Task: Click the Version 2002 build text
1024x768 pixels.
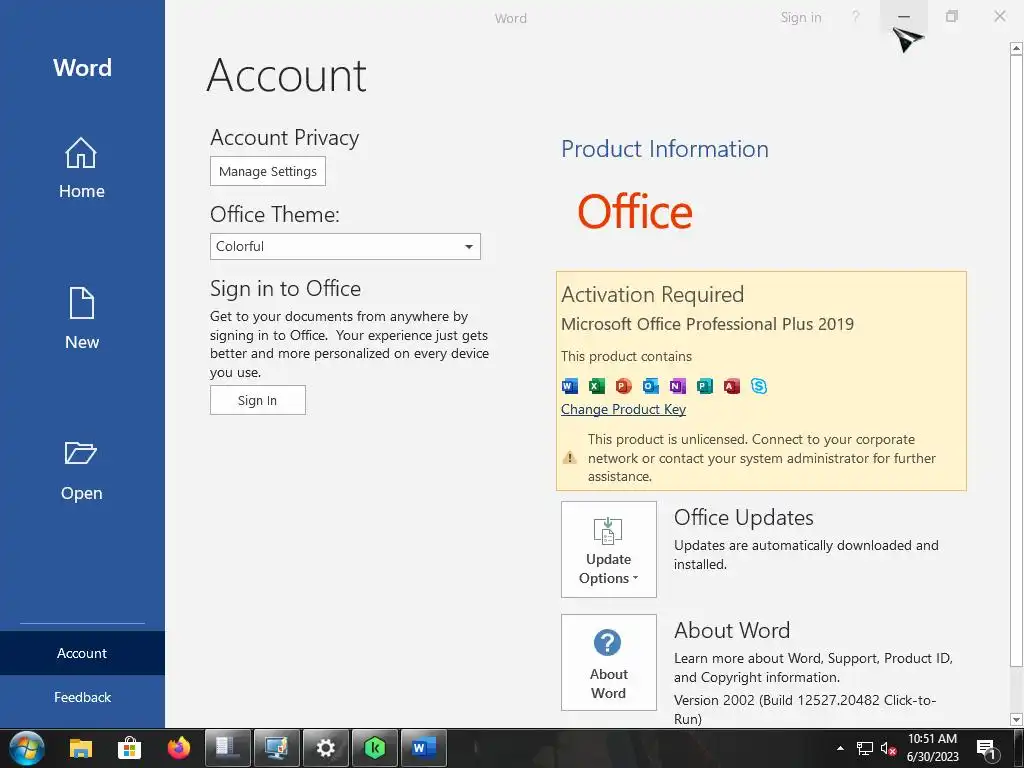Action: point(805,709)
